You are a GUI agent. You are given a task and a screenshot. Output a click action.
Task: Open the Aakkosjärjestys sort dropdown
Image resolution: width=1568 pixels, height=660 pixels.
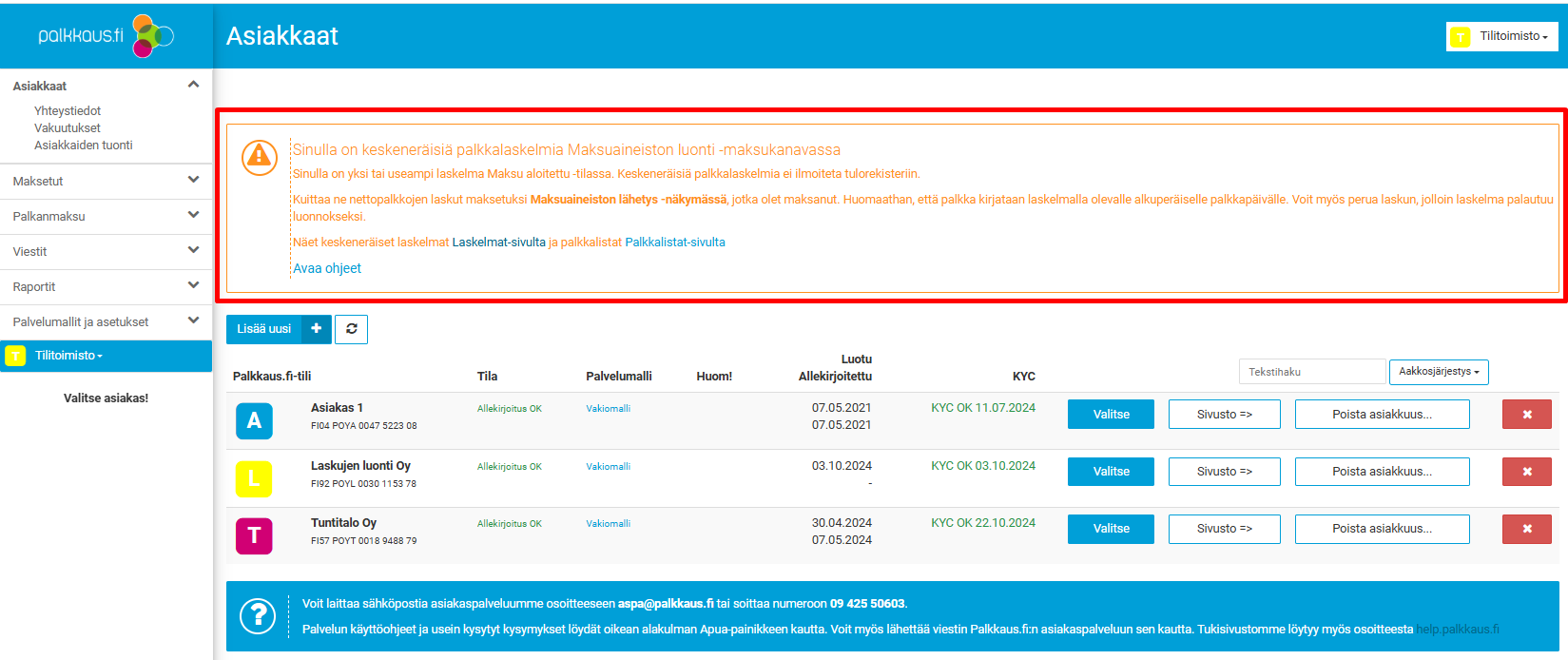1439,372
